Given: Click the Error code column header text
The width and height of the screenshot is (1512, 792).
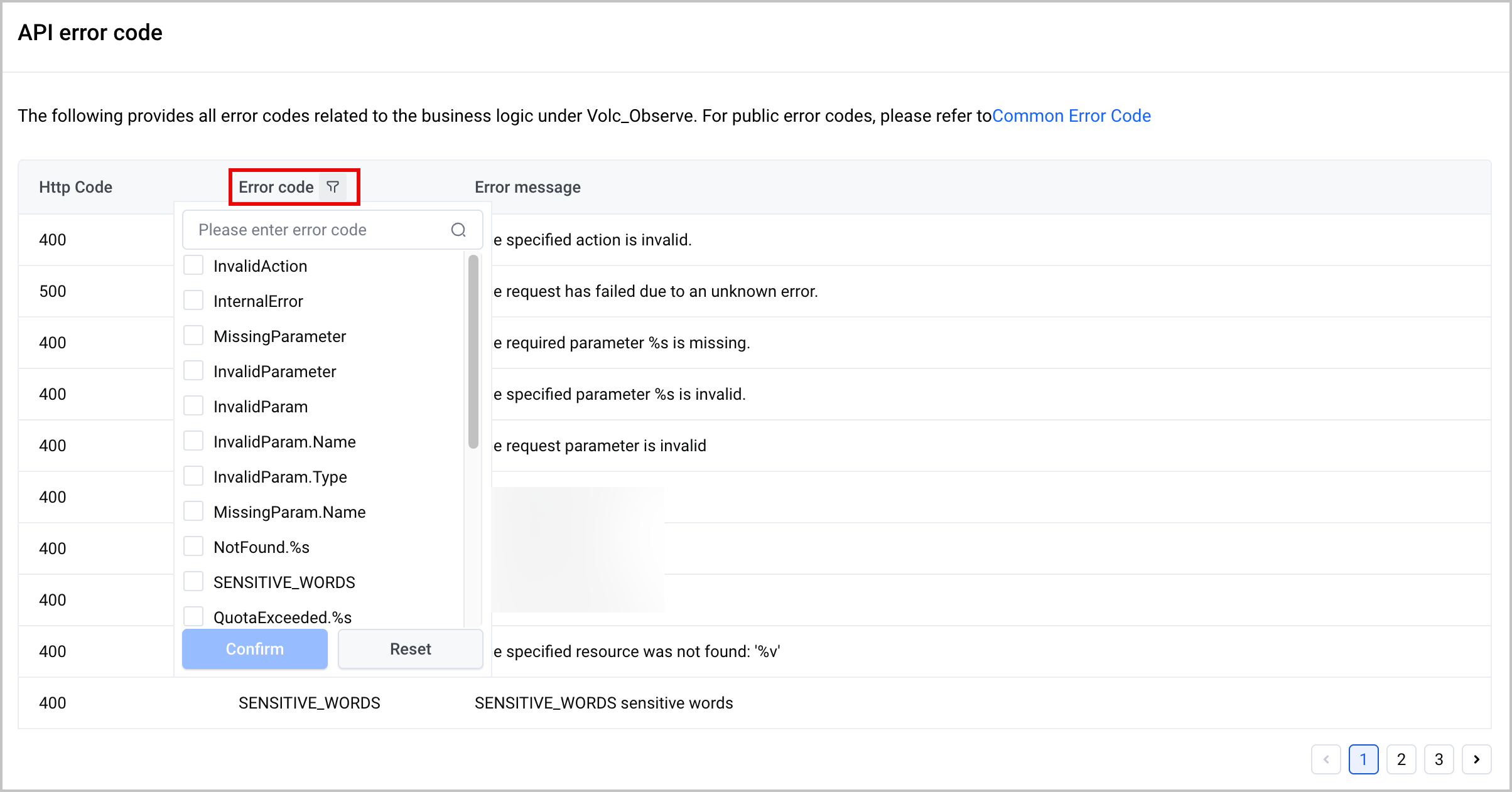Looking at the screenshot, I should (x=276, y=187).
